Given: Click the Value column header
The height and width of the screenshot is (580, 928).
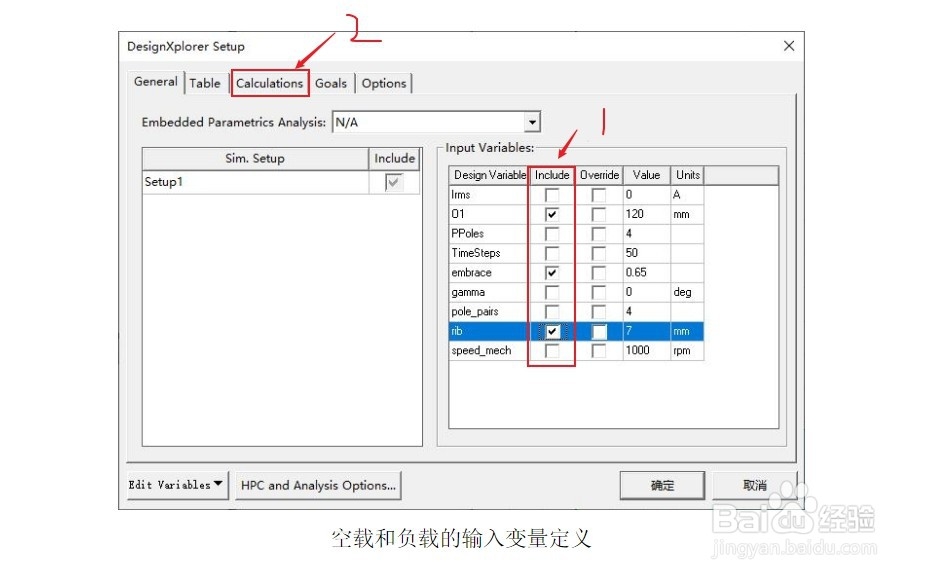Looking at the screenshot, I should pyautogui.click(x=646, y=175).
